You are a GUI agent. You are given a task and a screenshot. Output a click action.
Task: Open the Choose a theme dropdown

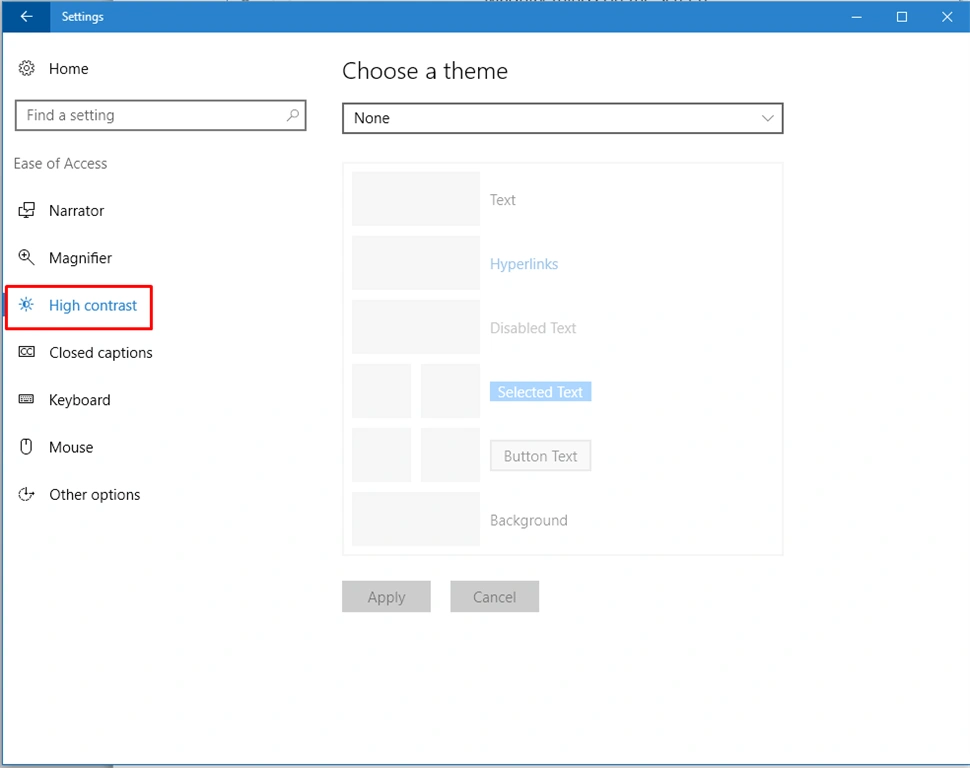coord(562,118)
